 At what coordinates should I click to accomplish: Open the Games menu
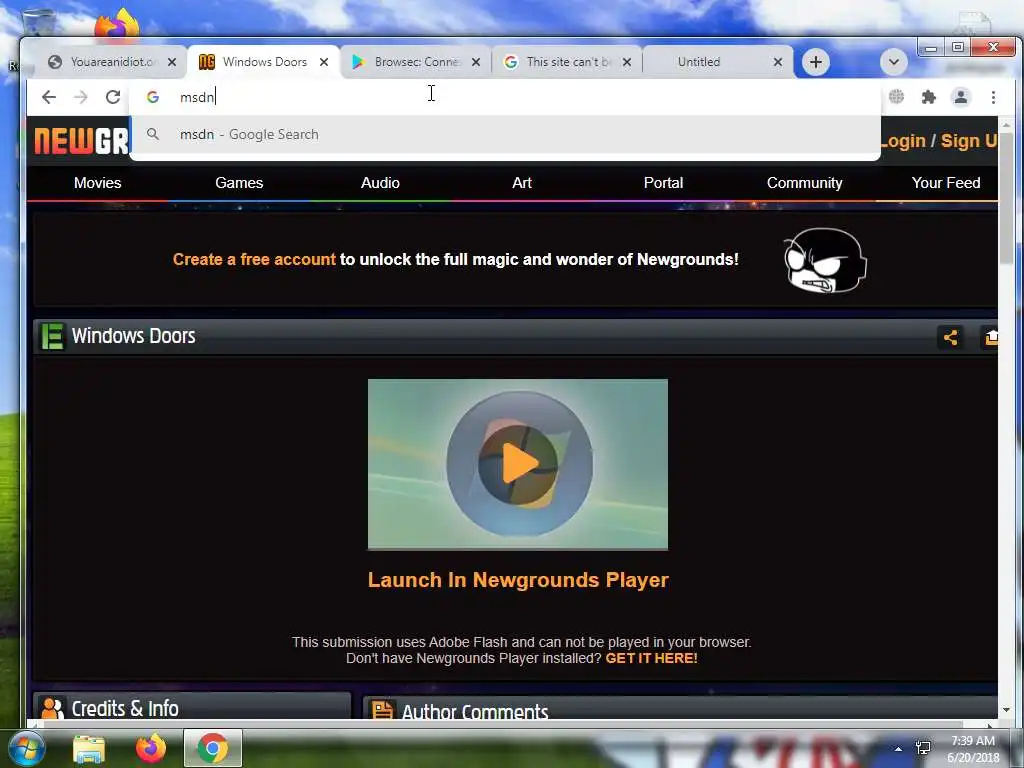pos(239,183)
